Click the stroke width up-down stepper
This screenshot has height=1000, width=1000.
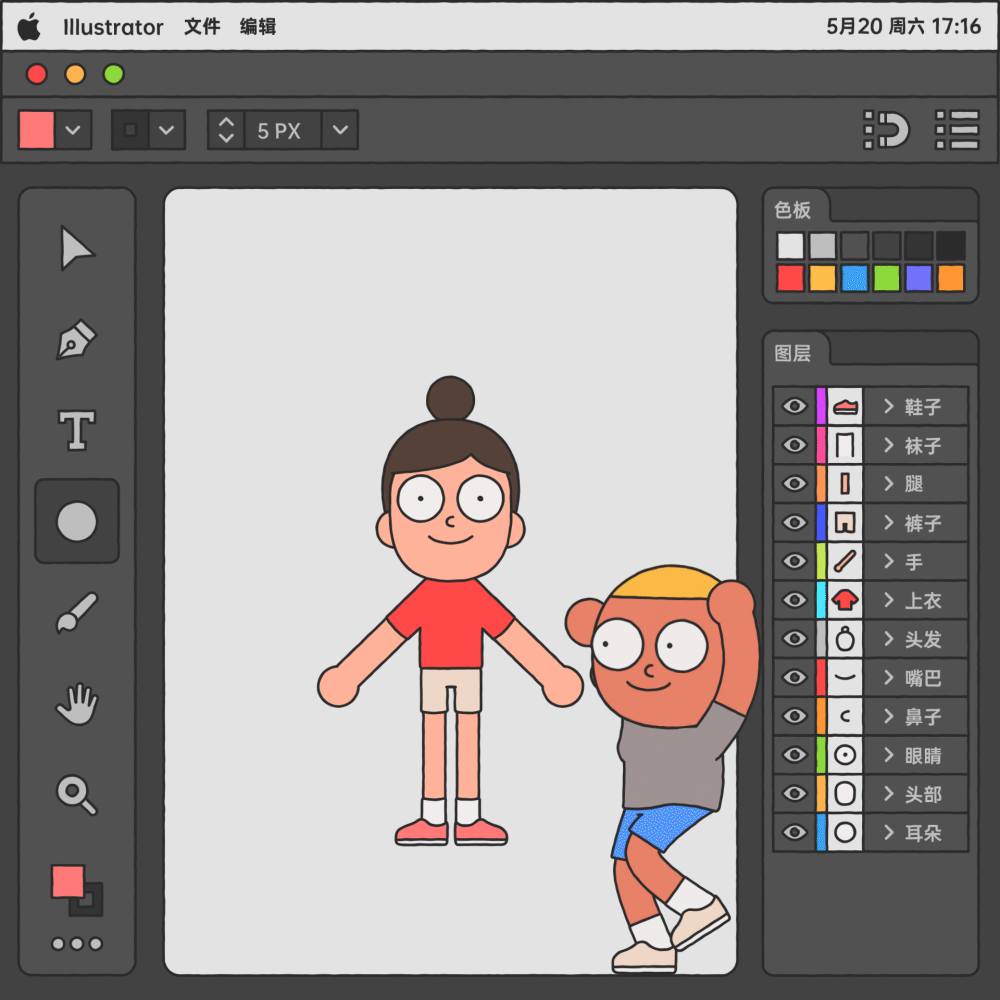226,130
